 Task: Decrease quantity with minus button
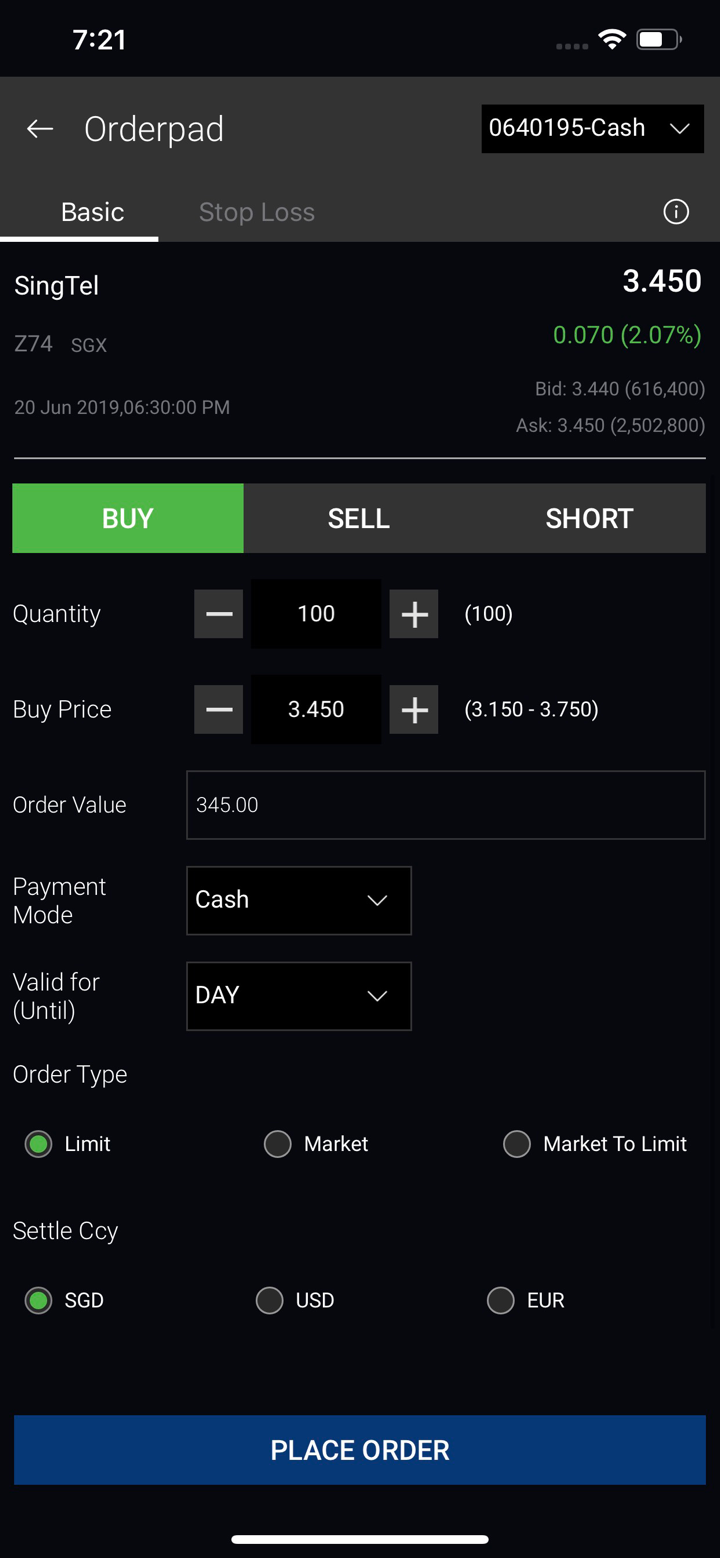click(219, 614)
